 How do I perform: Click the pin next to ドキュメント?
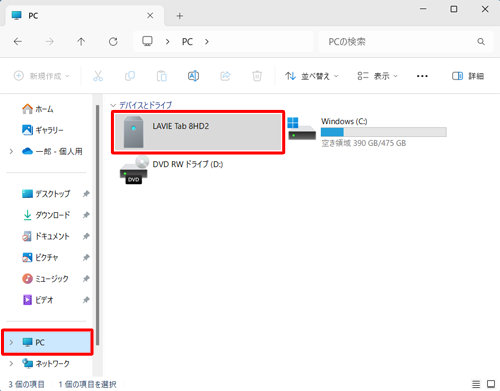86,236
